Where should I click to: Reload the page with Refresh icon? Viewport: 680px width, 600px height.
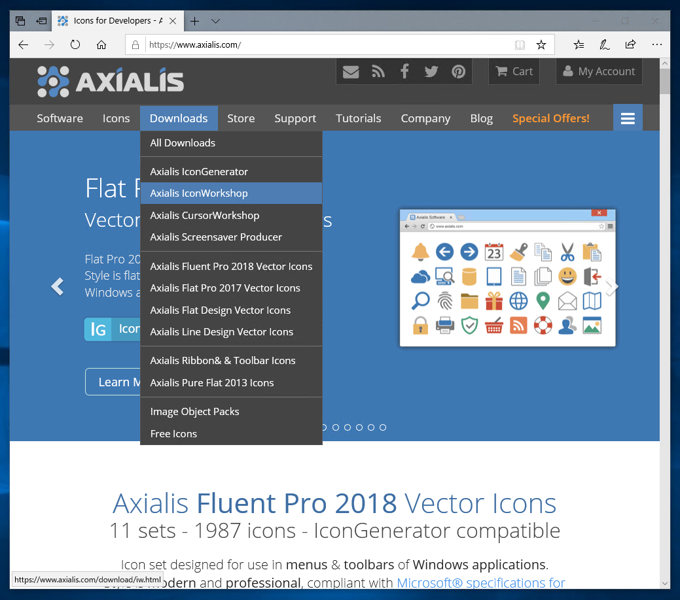(x=75, y=45)
